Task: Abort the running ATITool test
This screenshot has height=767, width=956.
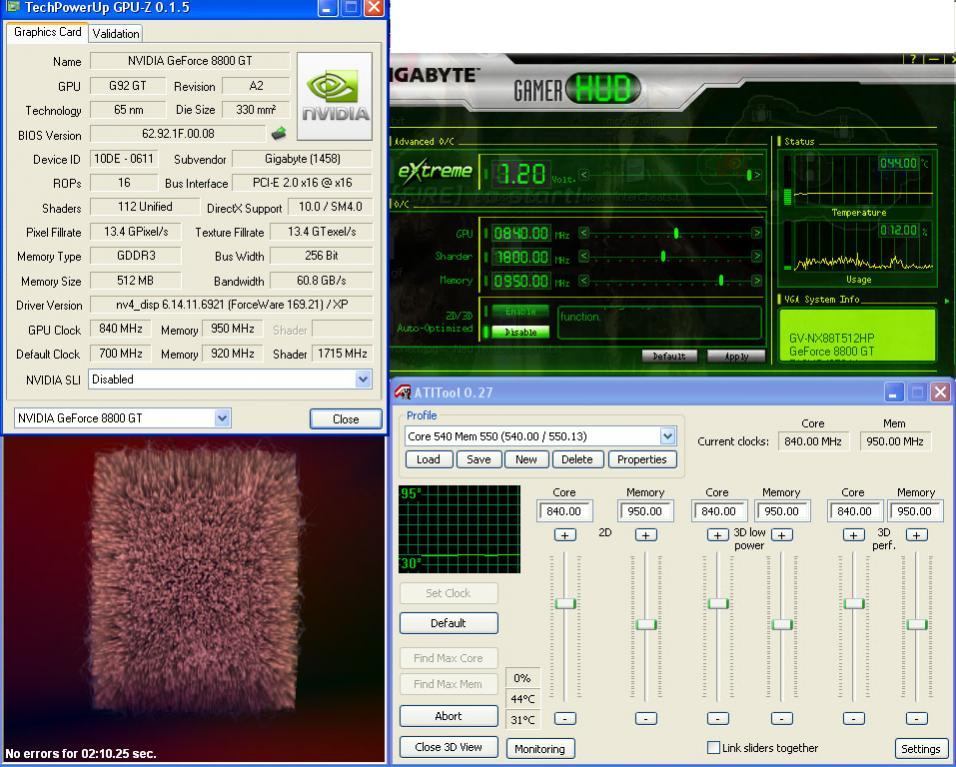Action: click(x=448, y=716)
